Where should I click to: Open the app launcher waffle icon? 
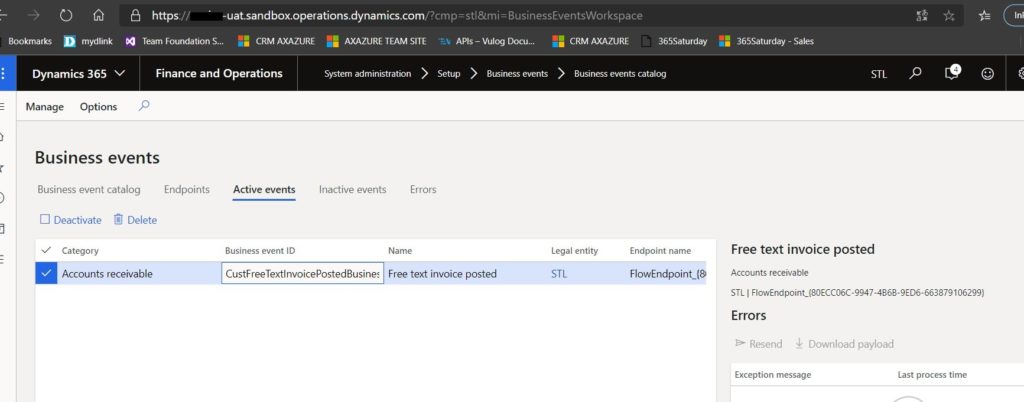click(3, 73)
